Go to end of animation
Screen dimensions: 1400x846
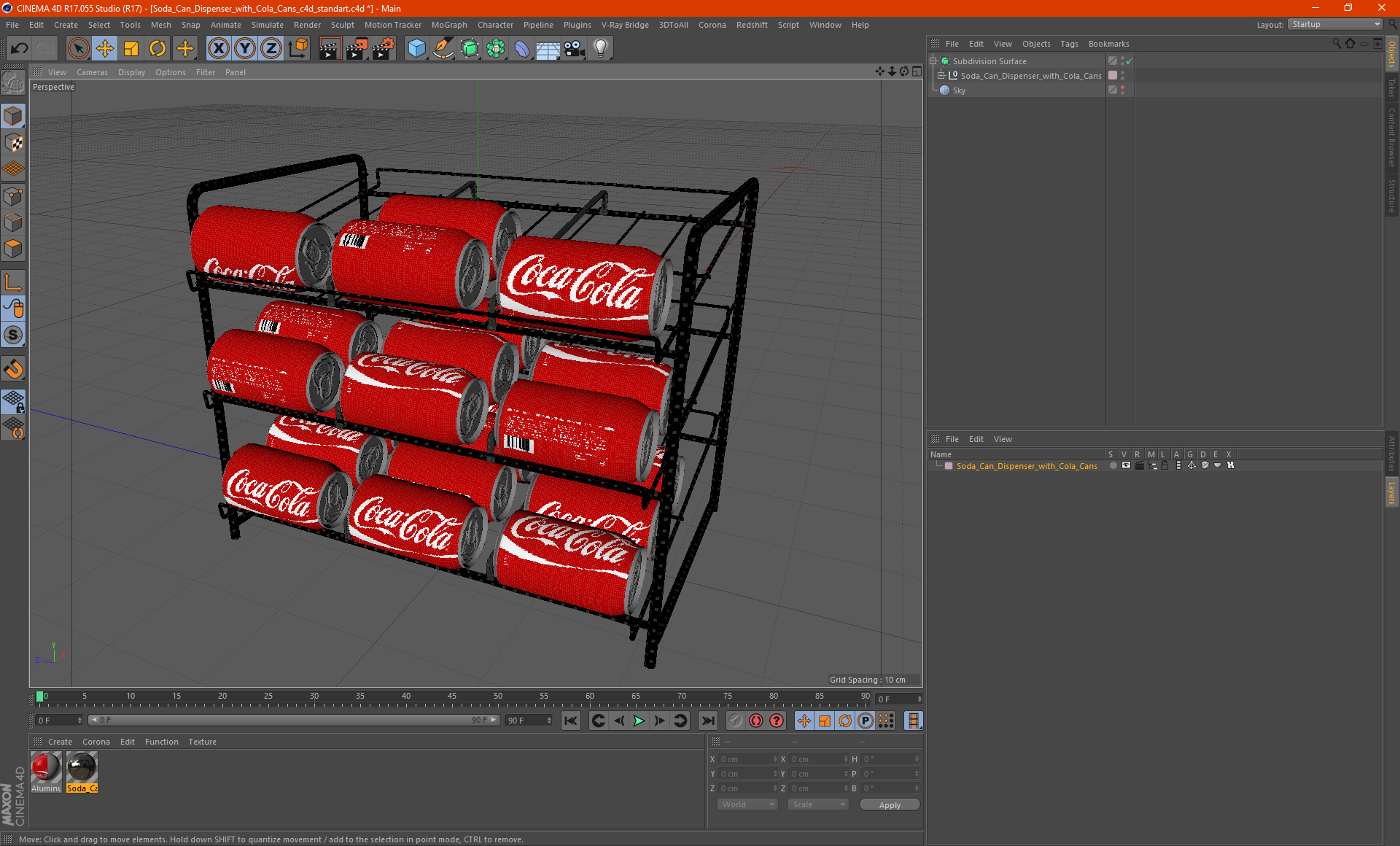coord(707,721)
